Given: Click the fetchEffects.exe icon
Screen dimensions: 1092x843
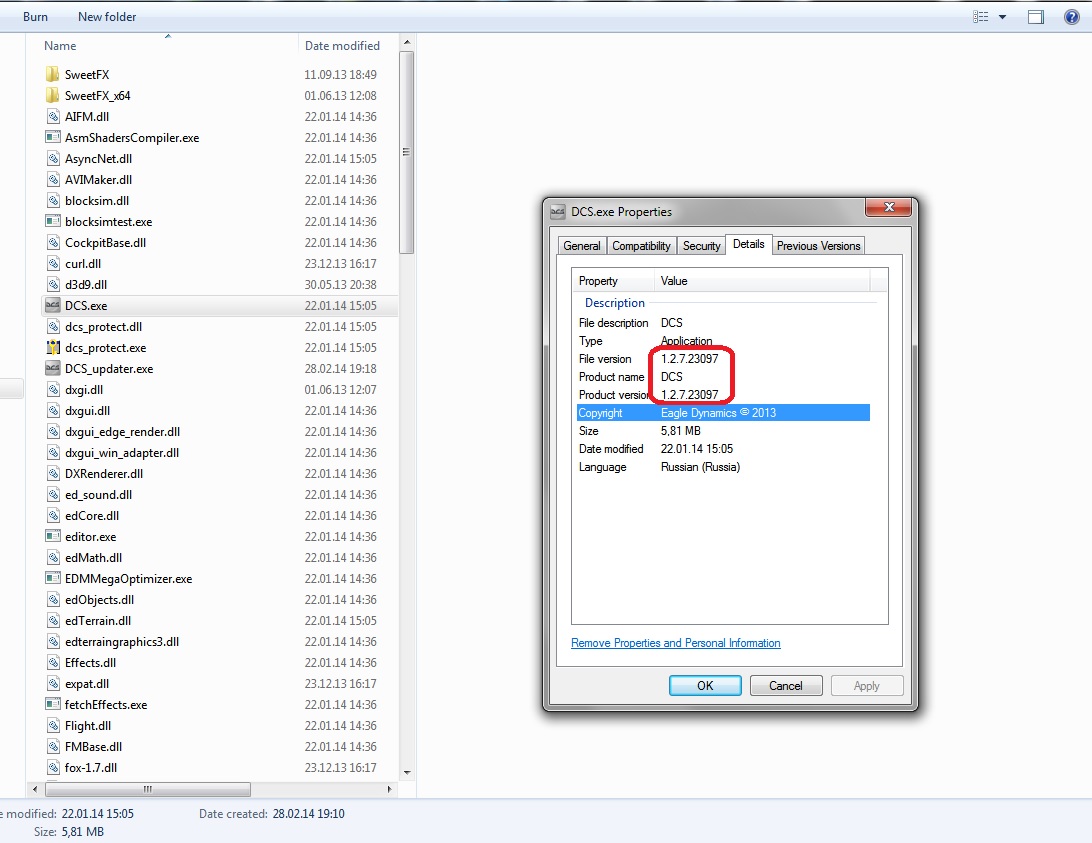Looking at the screenshot, I should pos(52,704).
